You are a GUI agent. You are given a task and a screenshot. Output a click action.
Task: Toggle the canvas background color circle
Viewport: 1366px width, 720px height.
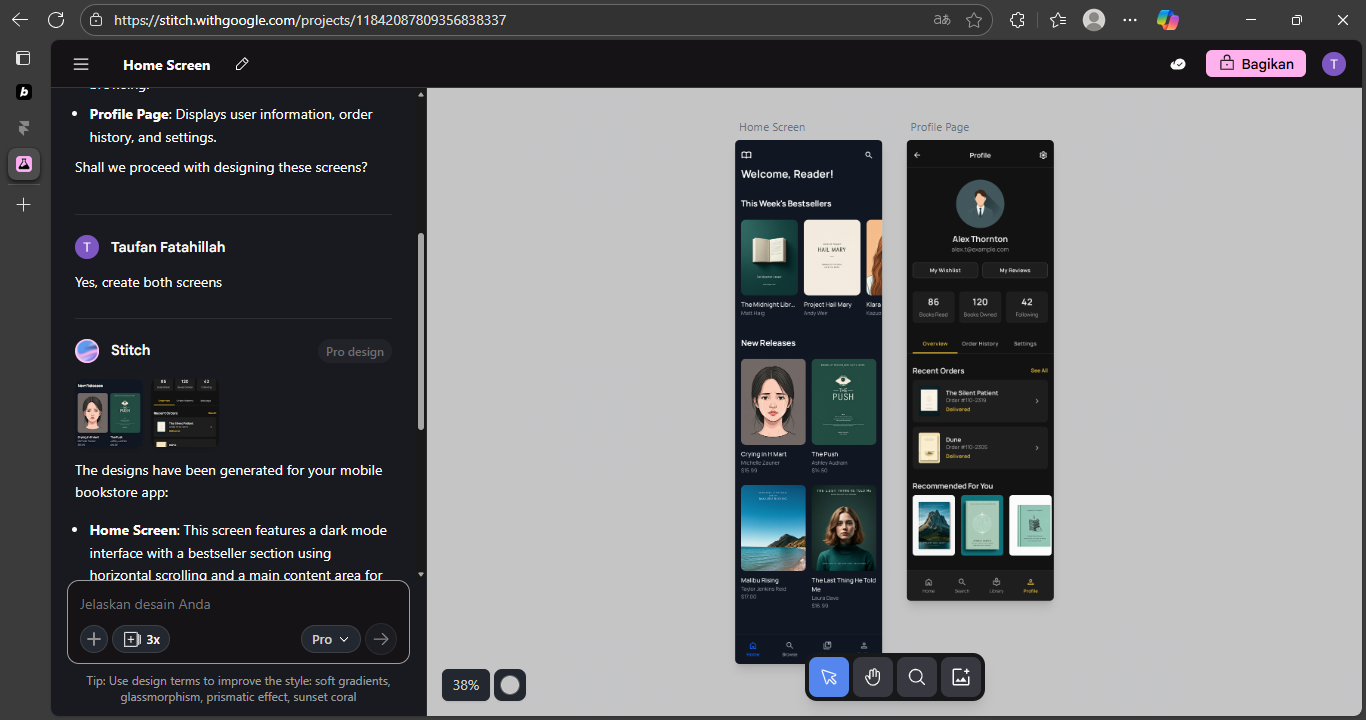pos(510,685)
